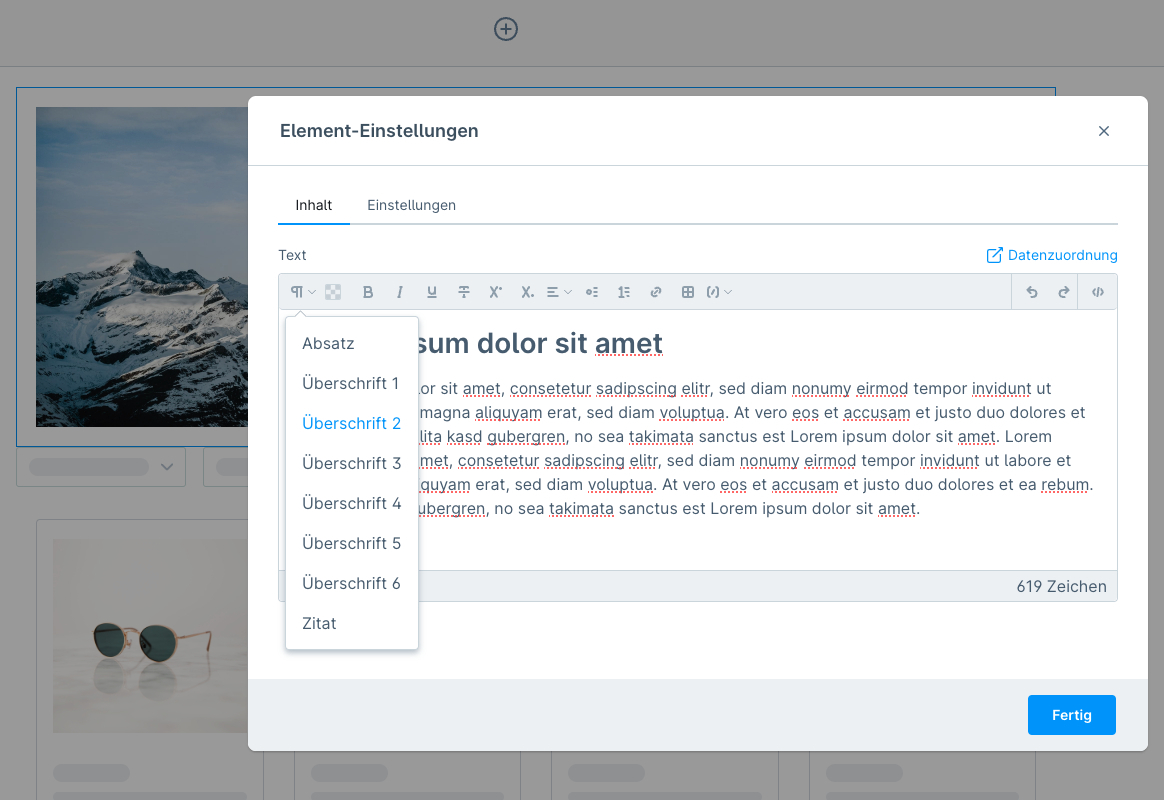Click the Fertig button
The image size is (1164, 800).
(1071, 715)
